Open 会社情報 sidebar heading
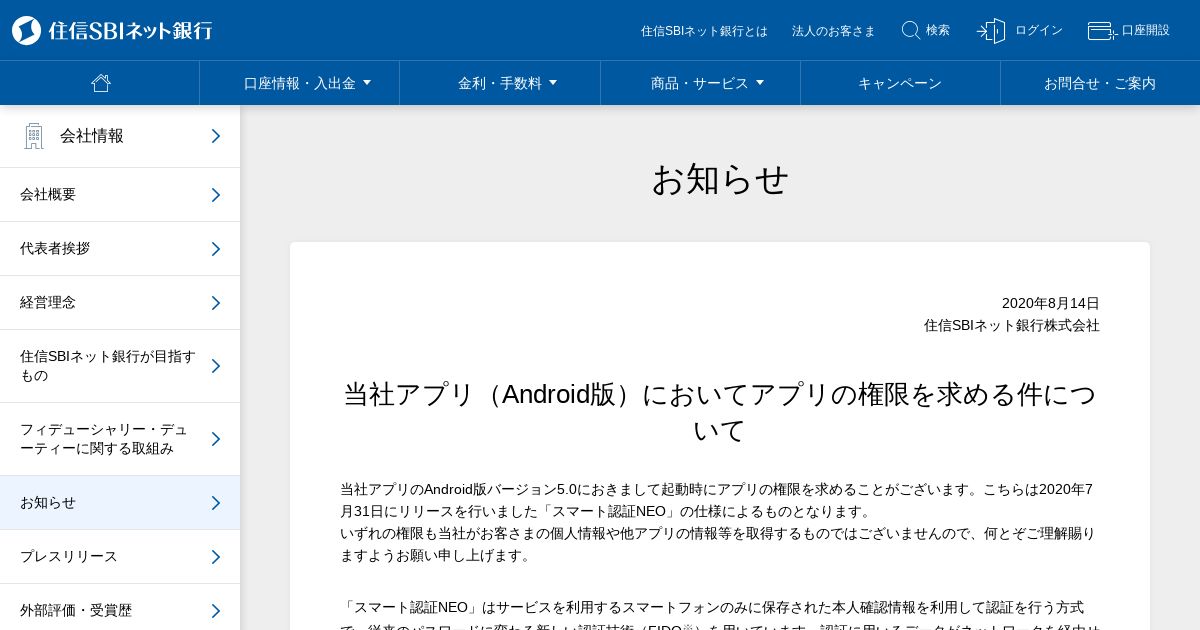This screenshot has height=630, width=1200. [120, 136]
